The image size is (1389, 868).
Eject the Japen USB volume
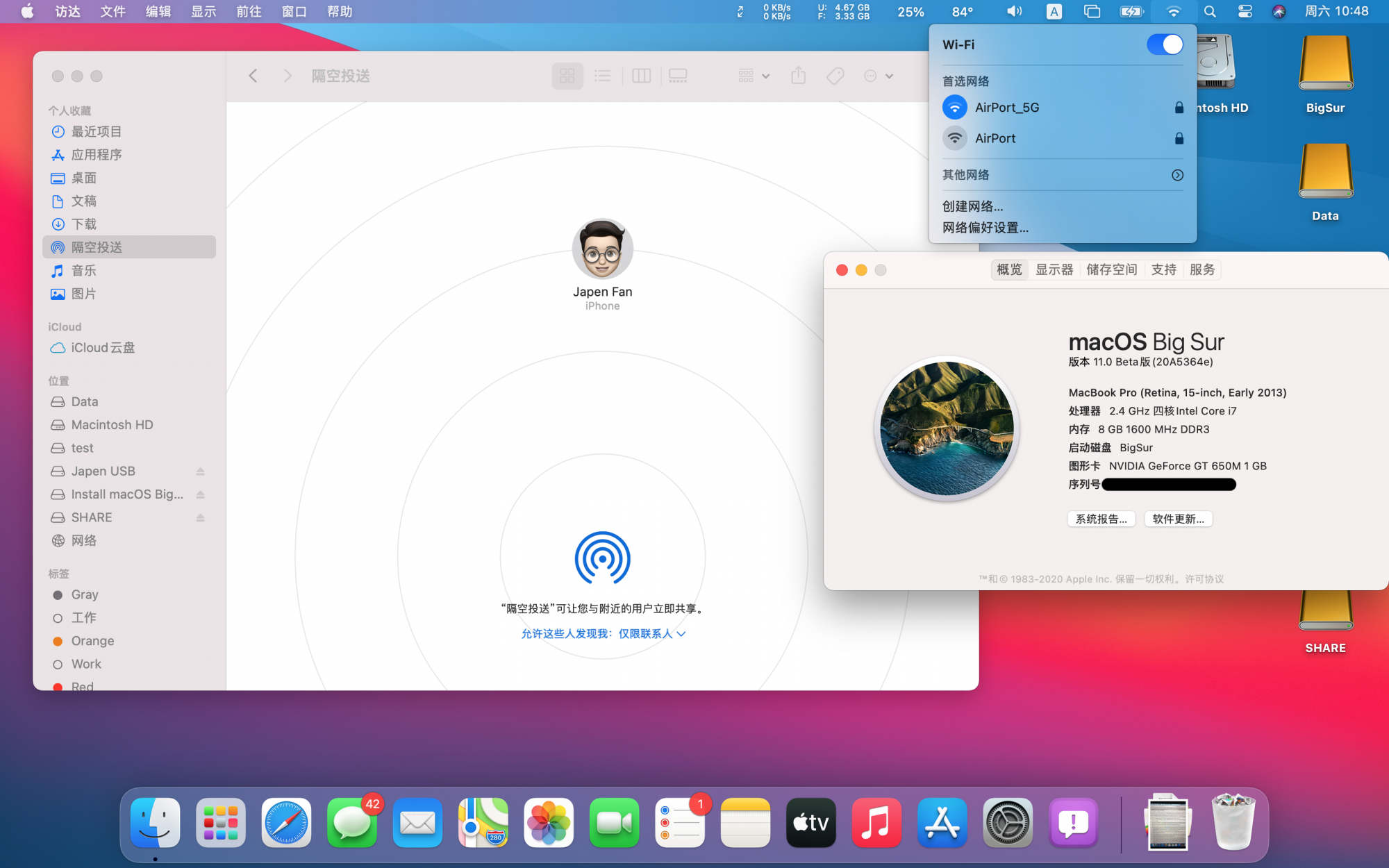pyautogui.click(x=200, y=471)
